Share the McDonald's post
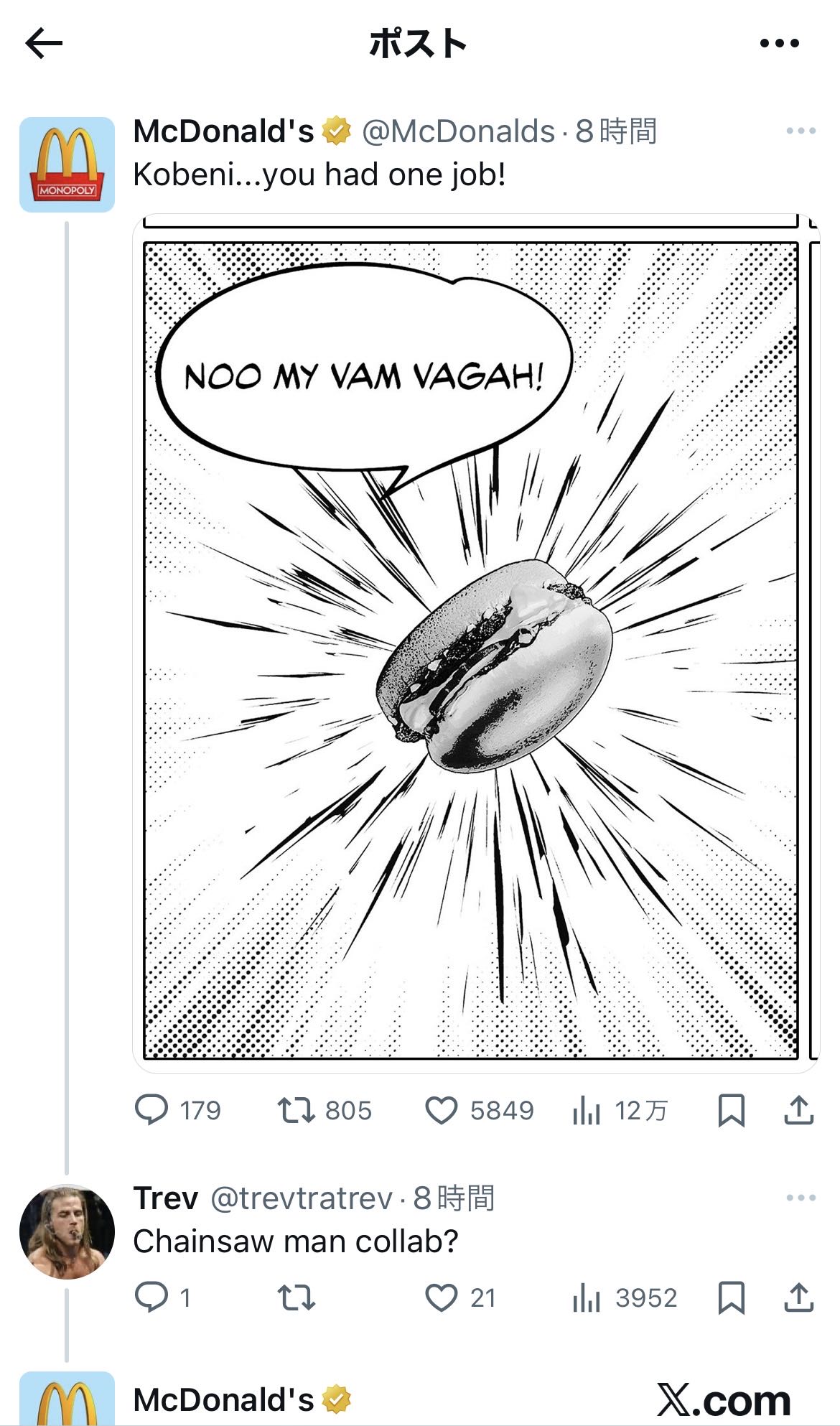This screenshot has height=1426, width=840. pyautogui.click(x=798, y=1110)
